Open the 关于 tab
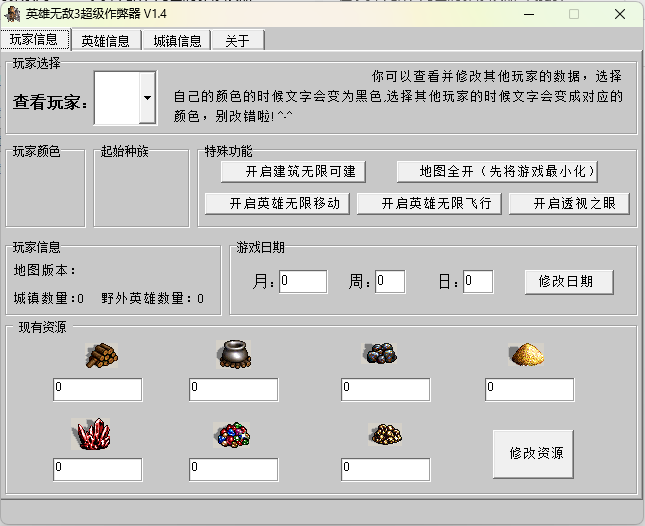The image size is (645, 526). coord(237,41)
